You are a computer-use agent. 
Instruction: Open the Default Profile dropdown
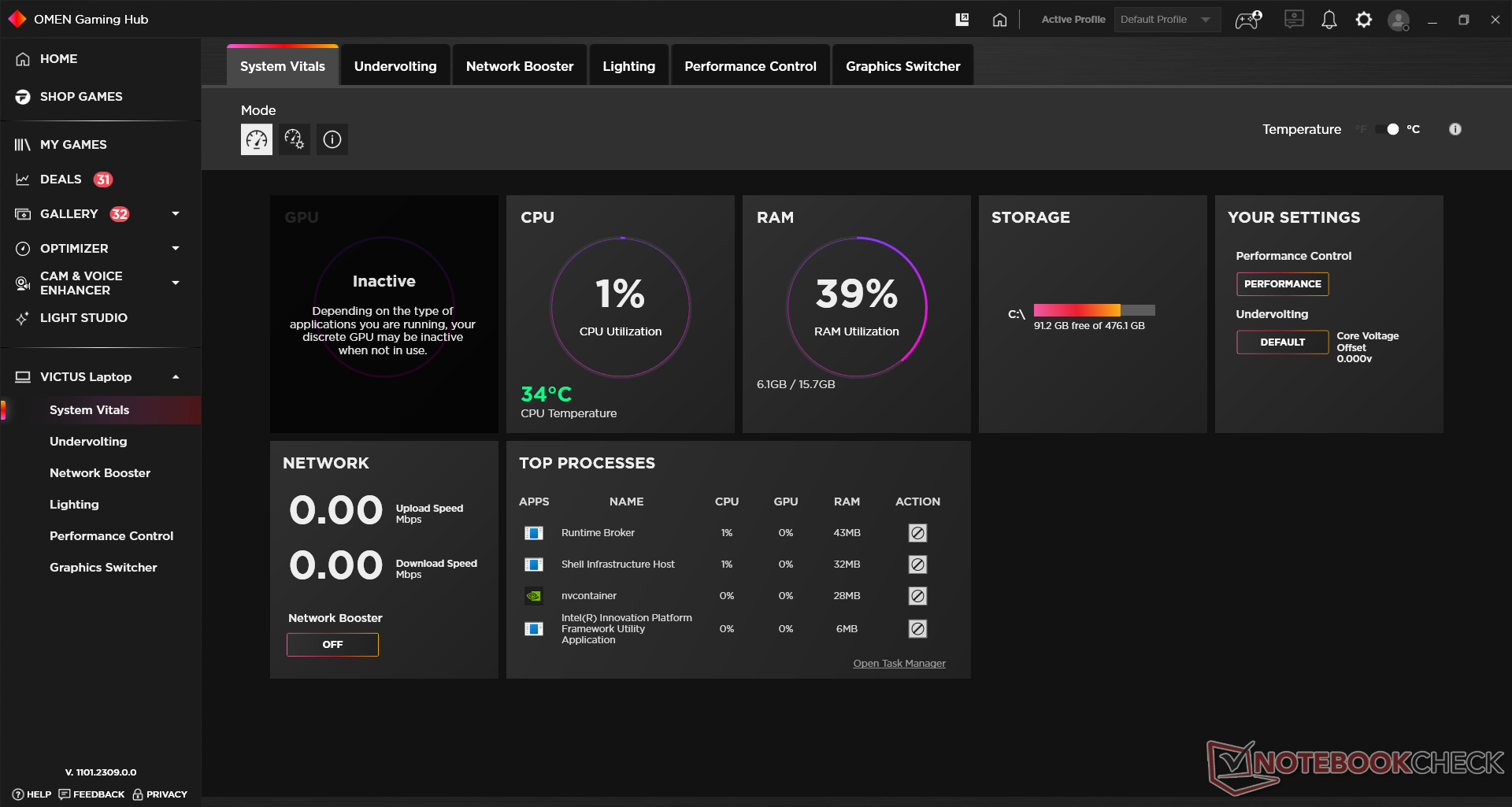pos(1167,20)
